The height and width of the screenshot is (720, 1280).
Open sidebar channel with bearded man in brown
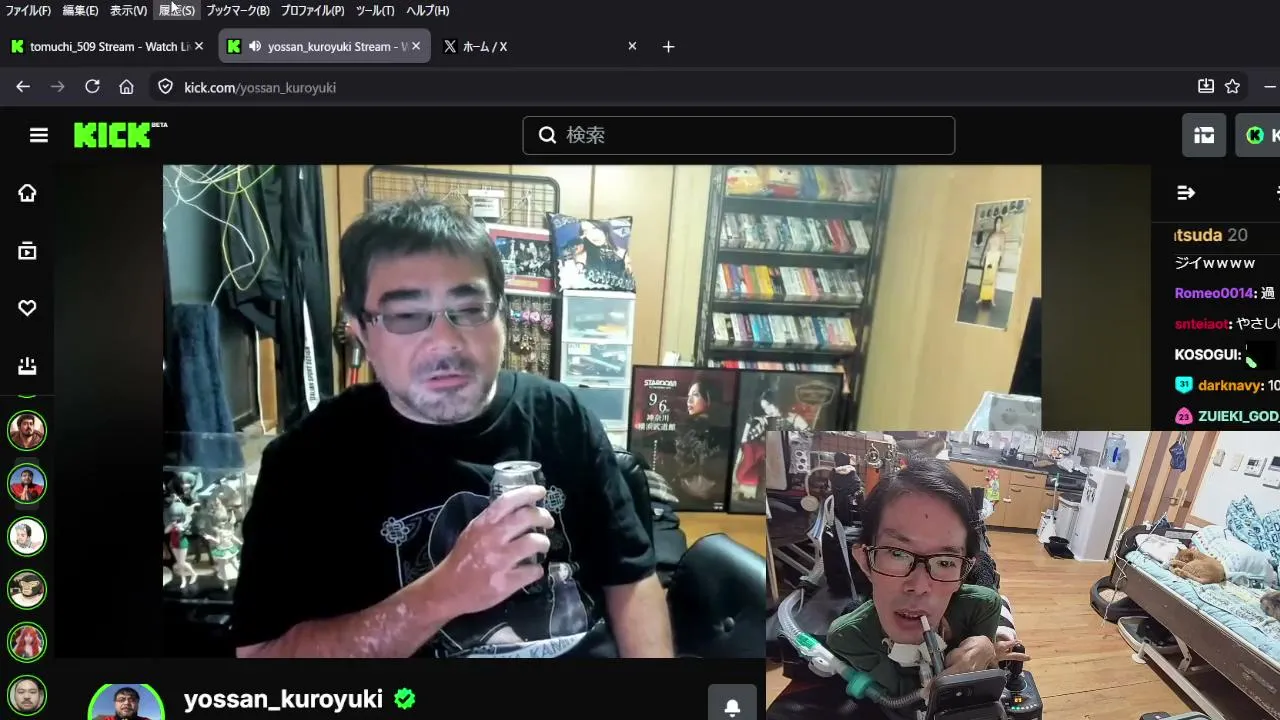[x=27, y=431]
